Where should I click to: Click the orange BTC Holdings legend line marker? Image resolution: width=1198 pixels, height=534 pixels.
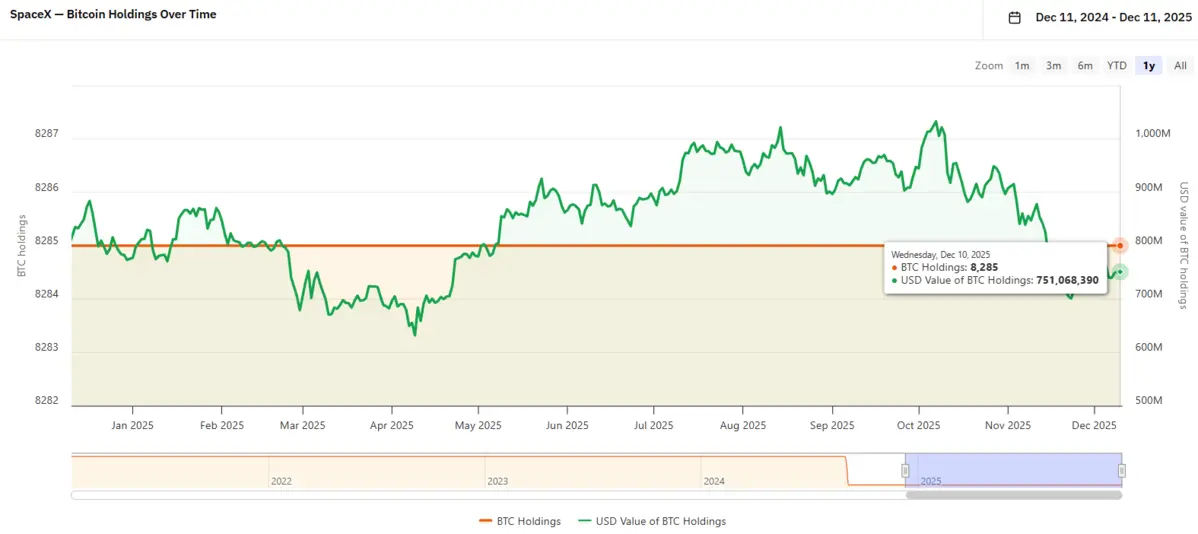(487, 521)
